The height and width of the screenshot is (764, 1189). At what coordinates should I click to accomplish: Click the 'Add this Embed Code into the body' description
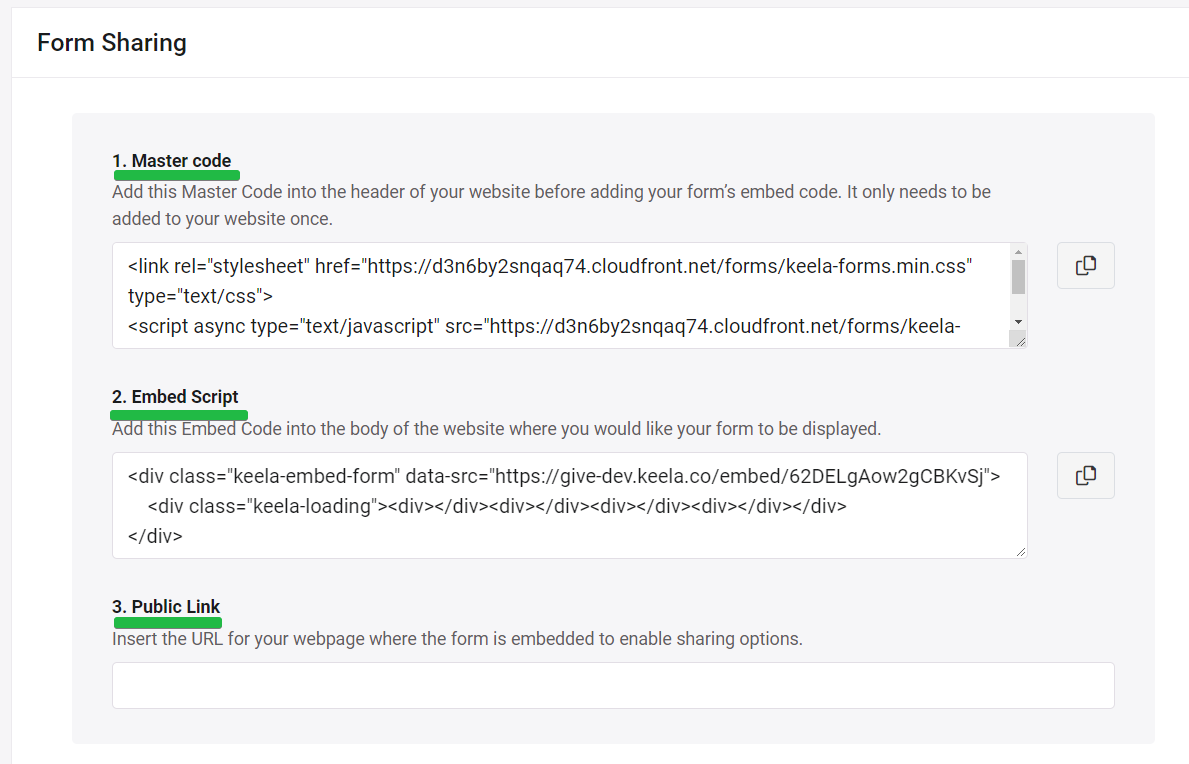(x=497, y=429)
